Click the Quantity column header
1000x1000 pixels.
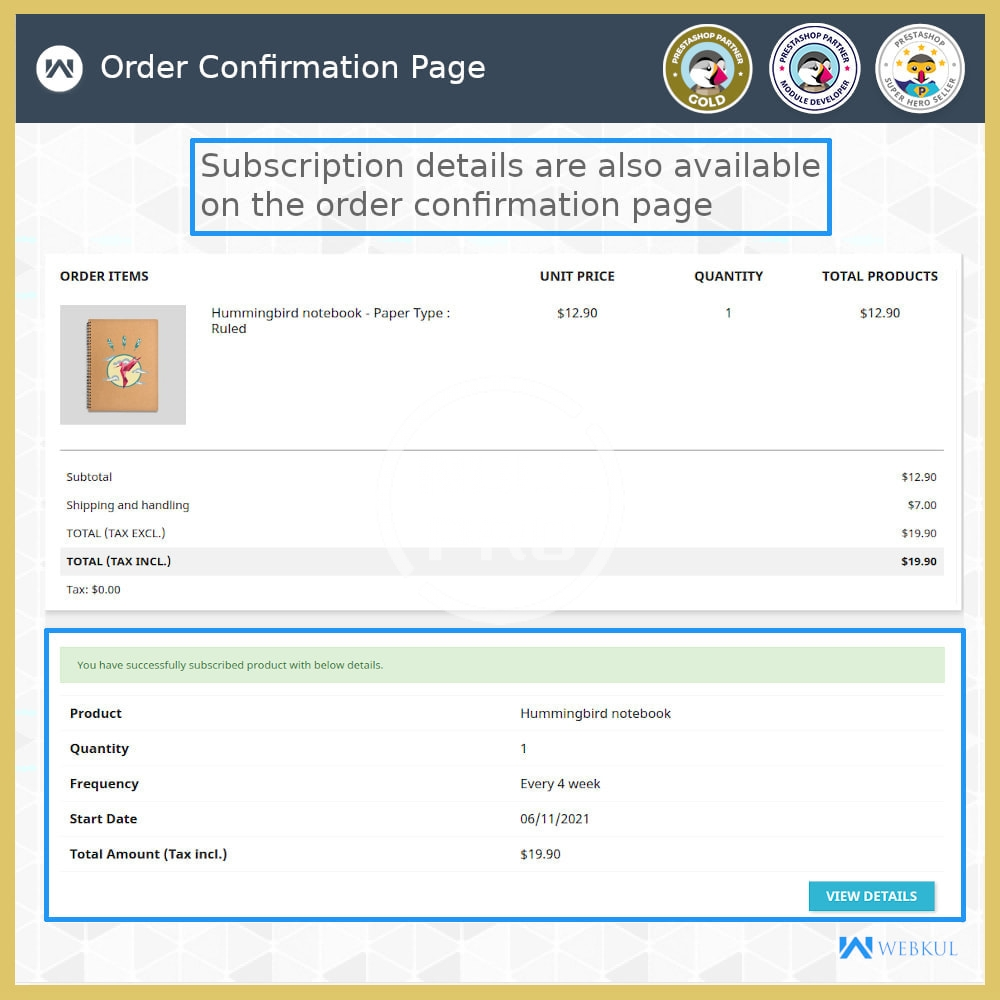pos(728,276)
